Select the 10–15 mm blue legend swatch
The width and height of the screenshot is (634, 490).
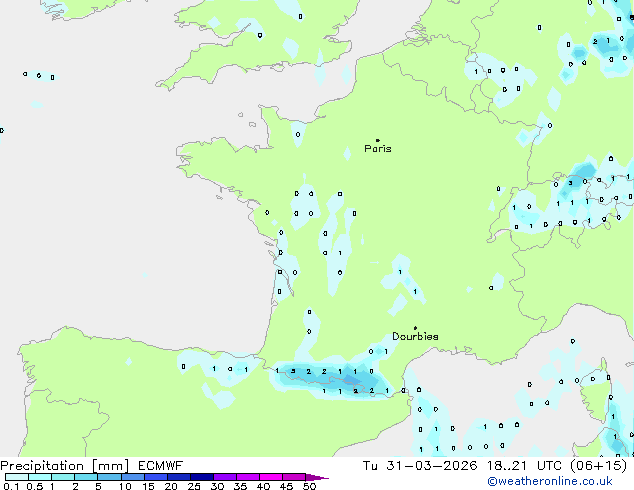click(132, 477)
